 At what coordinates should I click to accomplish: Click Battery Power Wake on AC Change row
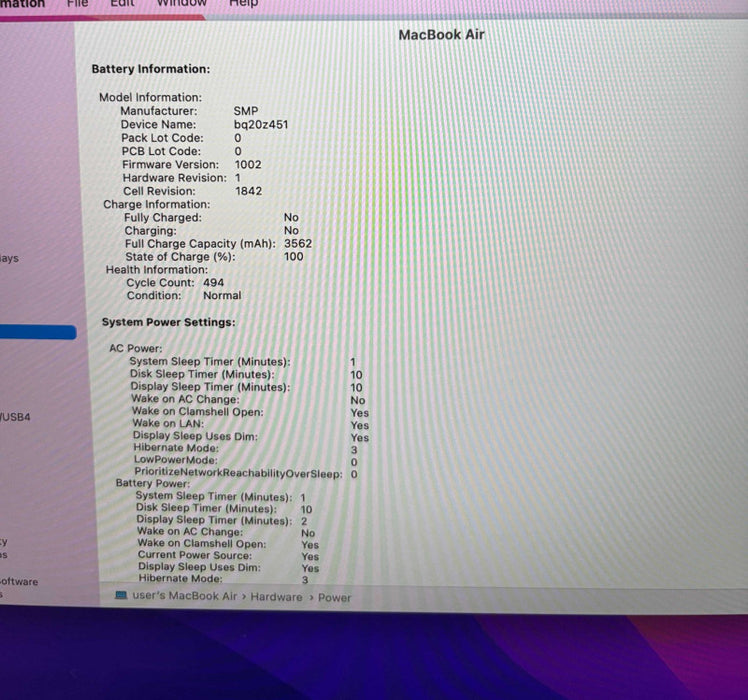coord(226,532)
